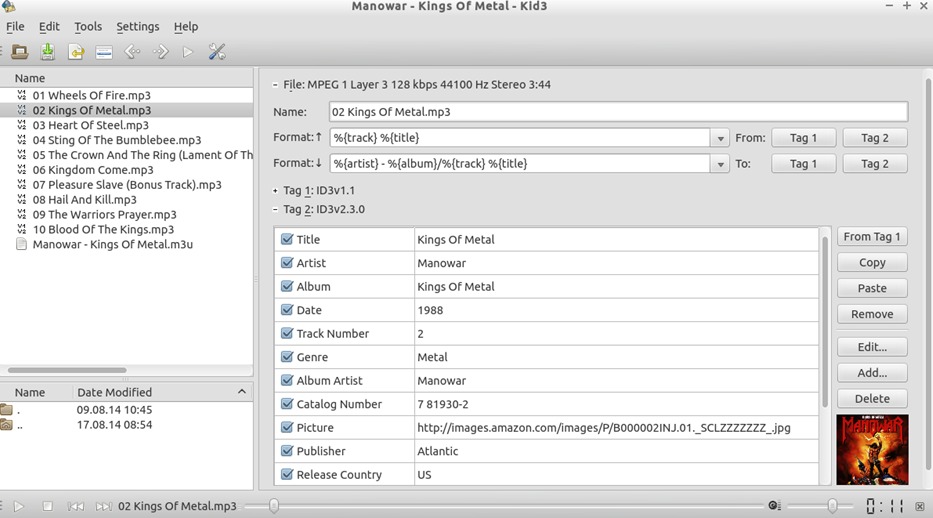Toggle the Picture field checkbox
This screenshot has height=518, width=933.
click(287, 427)
